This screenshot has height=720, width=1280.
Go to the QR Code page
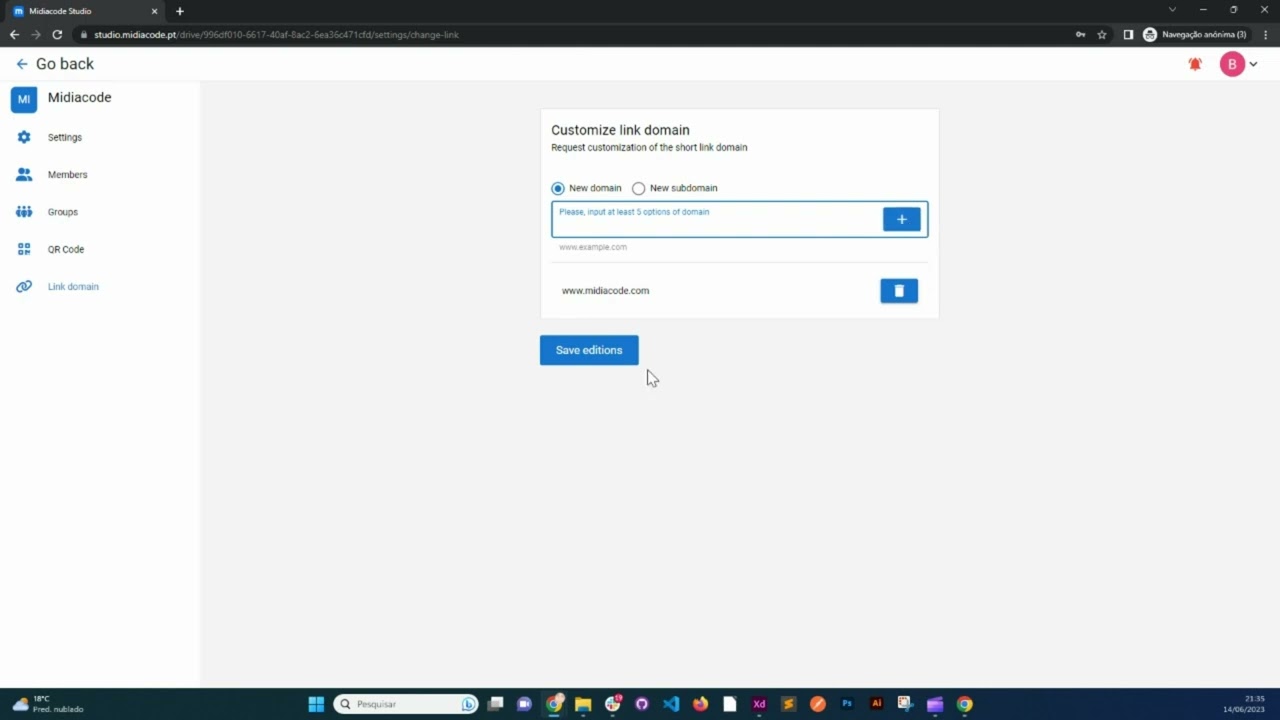[66, 250]
